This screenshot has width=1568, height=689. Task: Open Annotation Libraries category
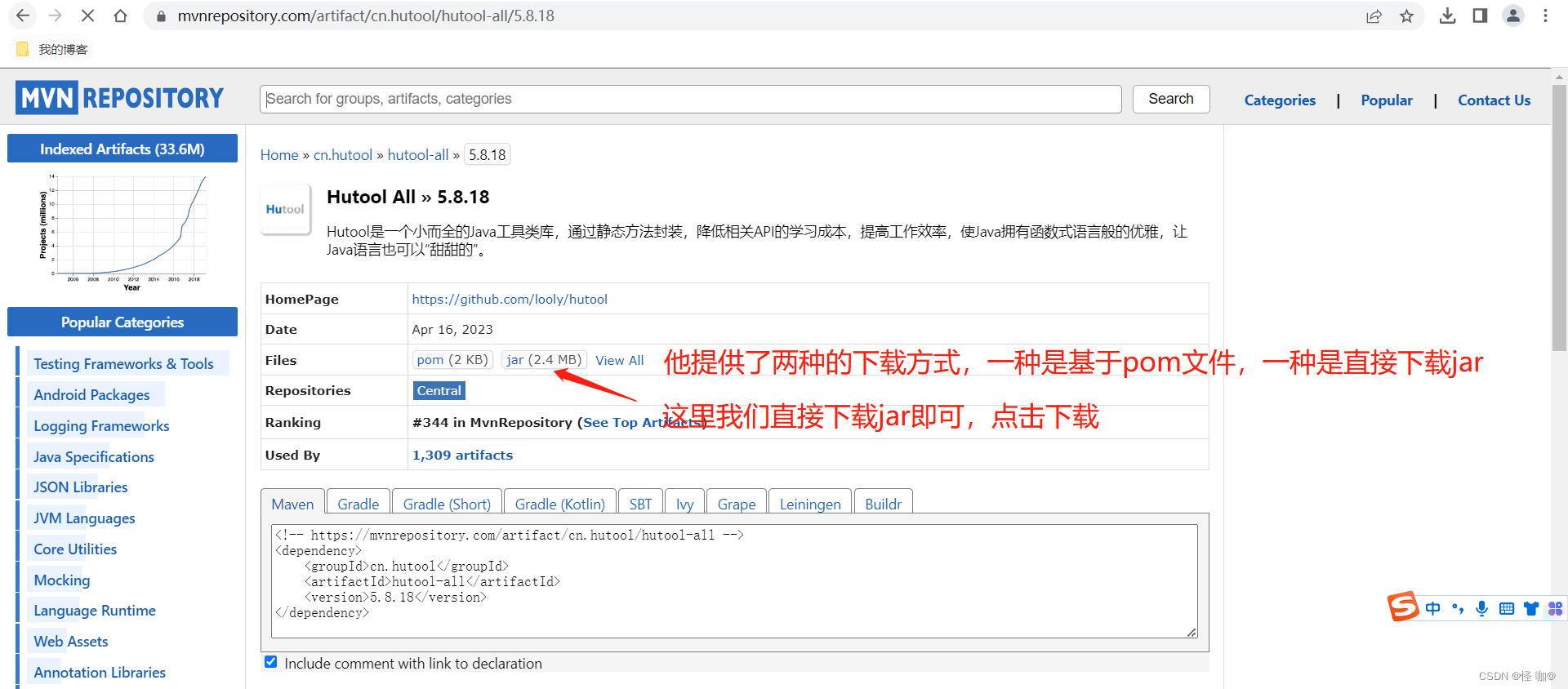coord(100,673)
